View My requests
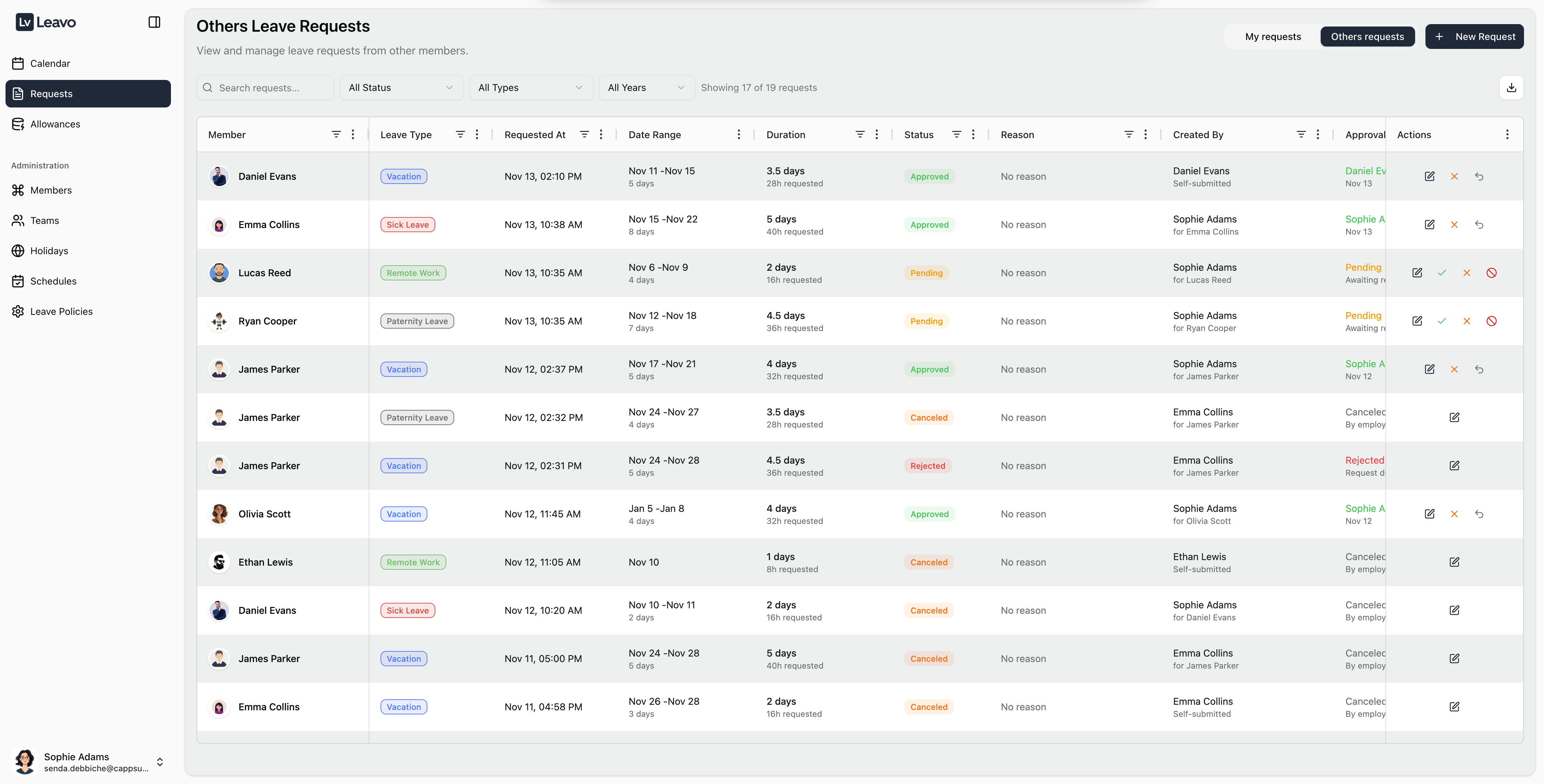Screen dimensions: 1544x784 (1273, 37)
